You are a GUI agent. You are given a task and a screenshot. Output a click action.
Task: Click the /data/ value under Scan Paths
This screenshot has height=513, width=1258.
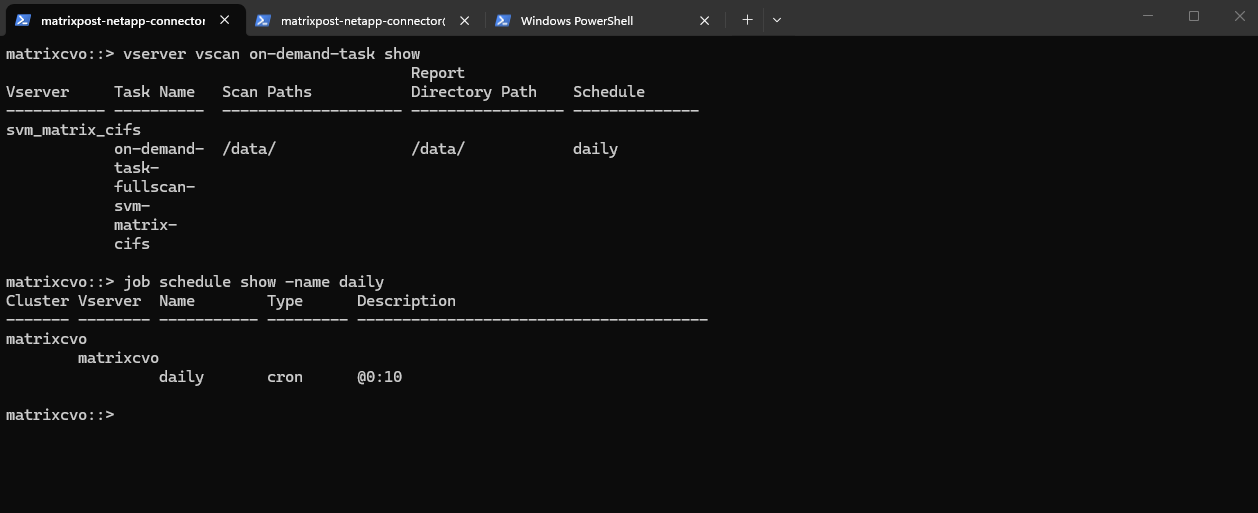click(x=249, y=149)
